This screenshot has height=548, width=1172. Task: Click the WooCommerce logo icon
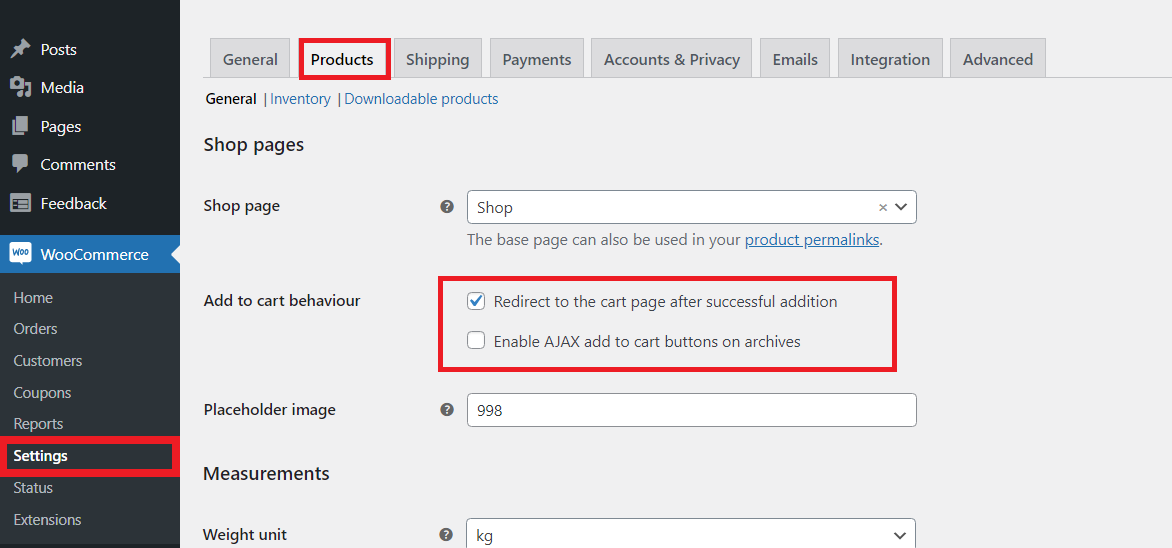pyautogui.click(x=20, y=254)
